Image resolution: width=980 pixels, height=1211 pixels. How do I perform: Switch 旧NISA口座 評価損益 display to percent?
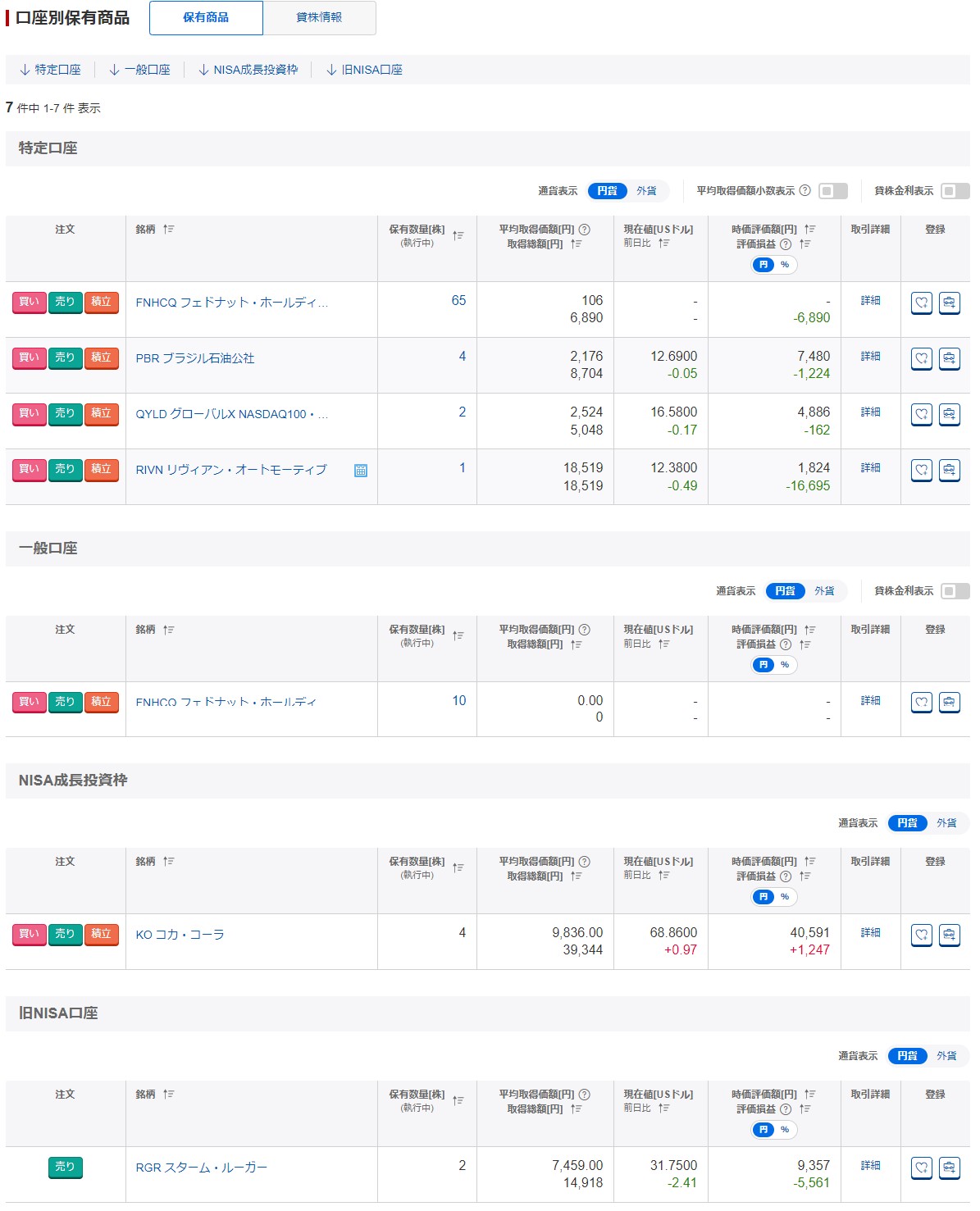(785, 1130)
